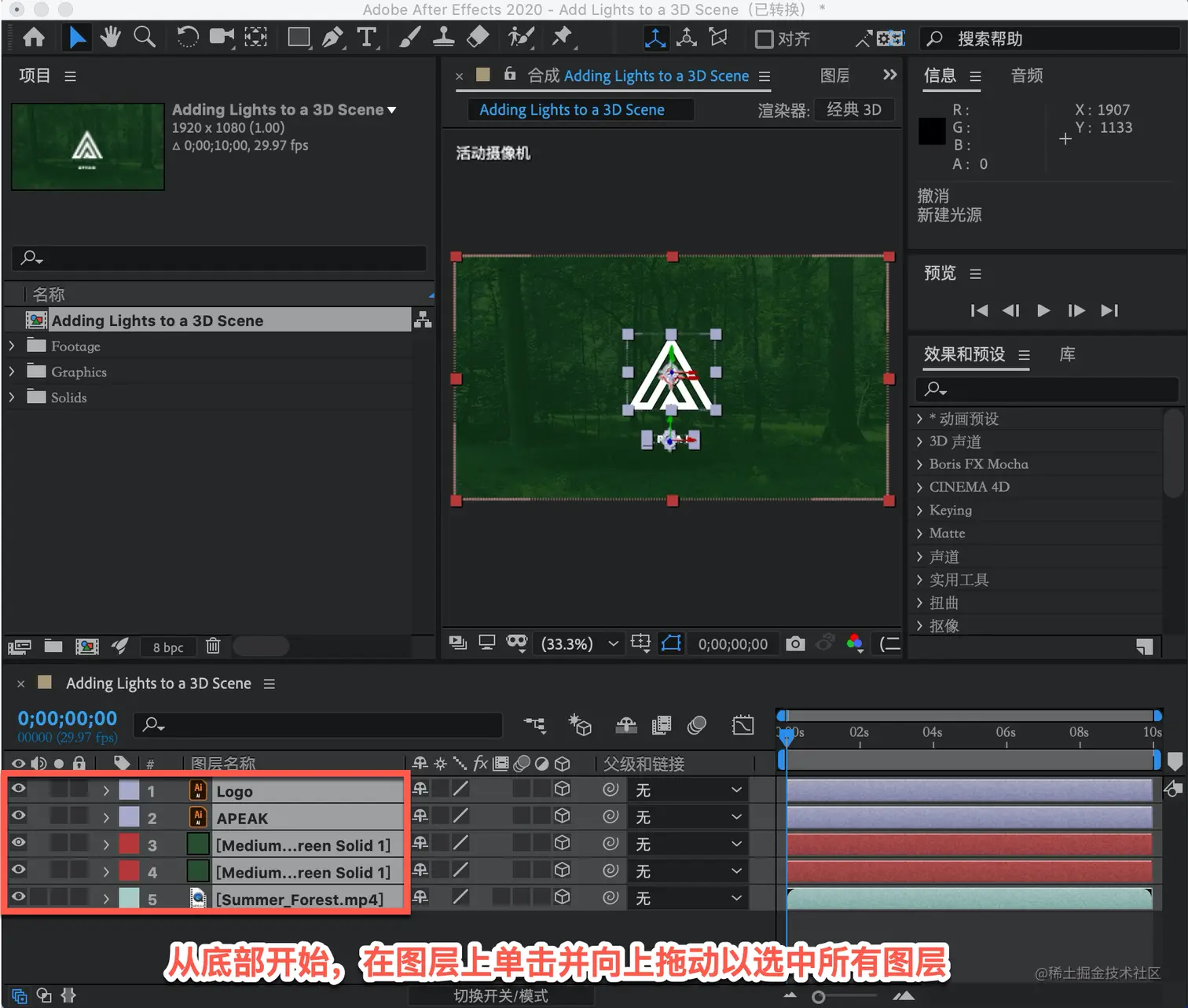The width and height of the screenshot is (1188, 1008).
Task: Select the Eraser tool
Action: [x=478, y=38]
